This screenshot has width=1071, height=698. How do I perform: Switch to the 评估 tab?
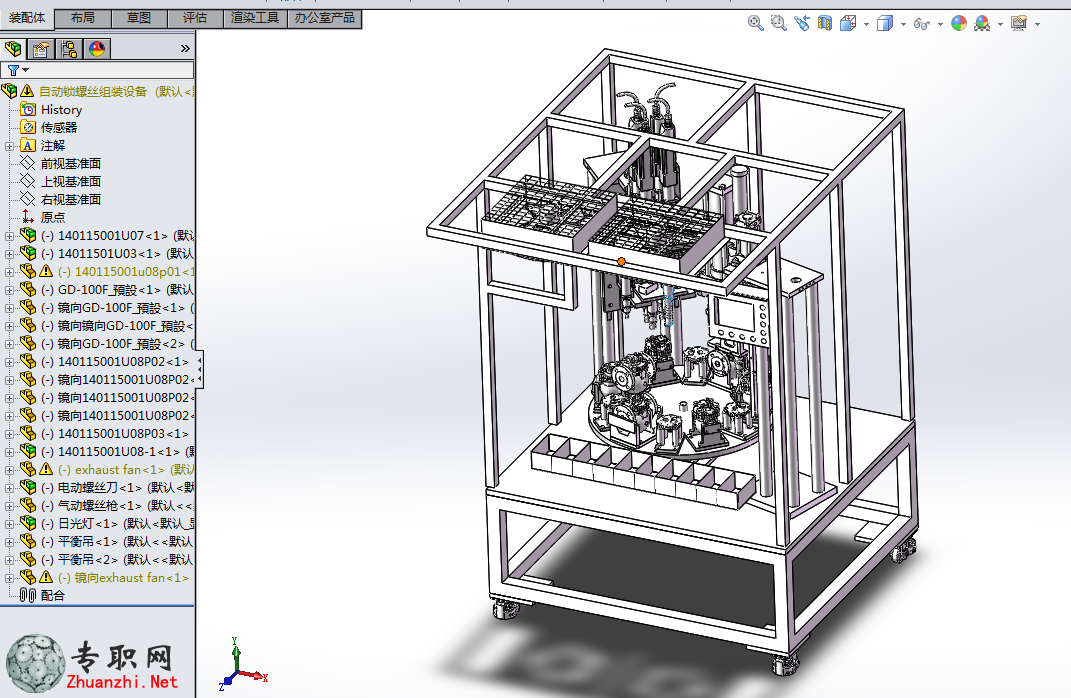(195, 18)
